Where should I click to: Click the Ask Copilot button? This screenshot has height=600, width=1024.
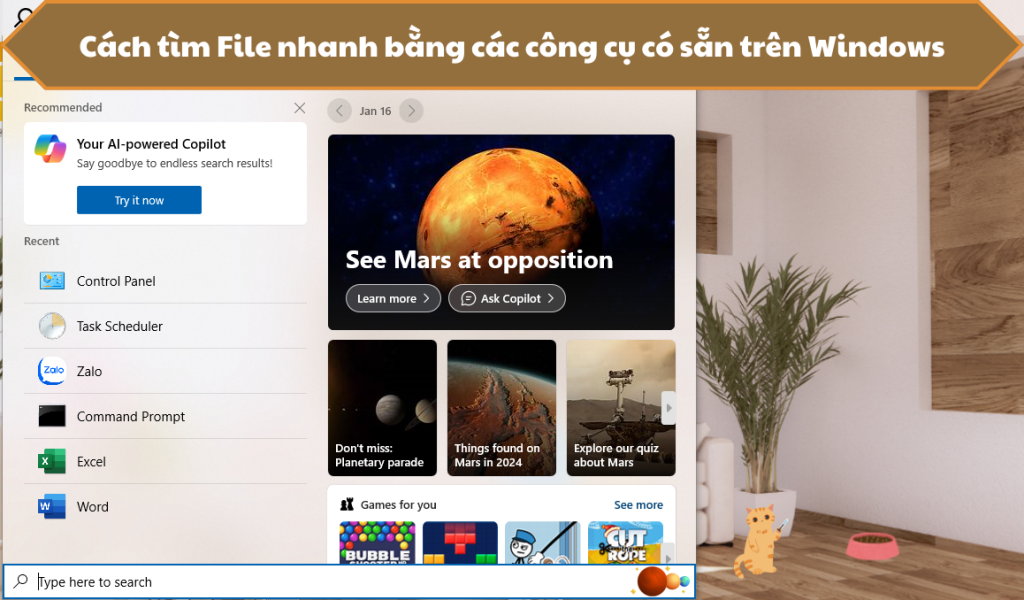coord(507,298)
